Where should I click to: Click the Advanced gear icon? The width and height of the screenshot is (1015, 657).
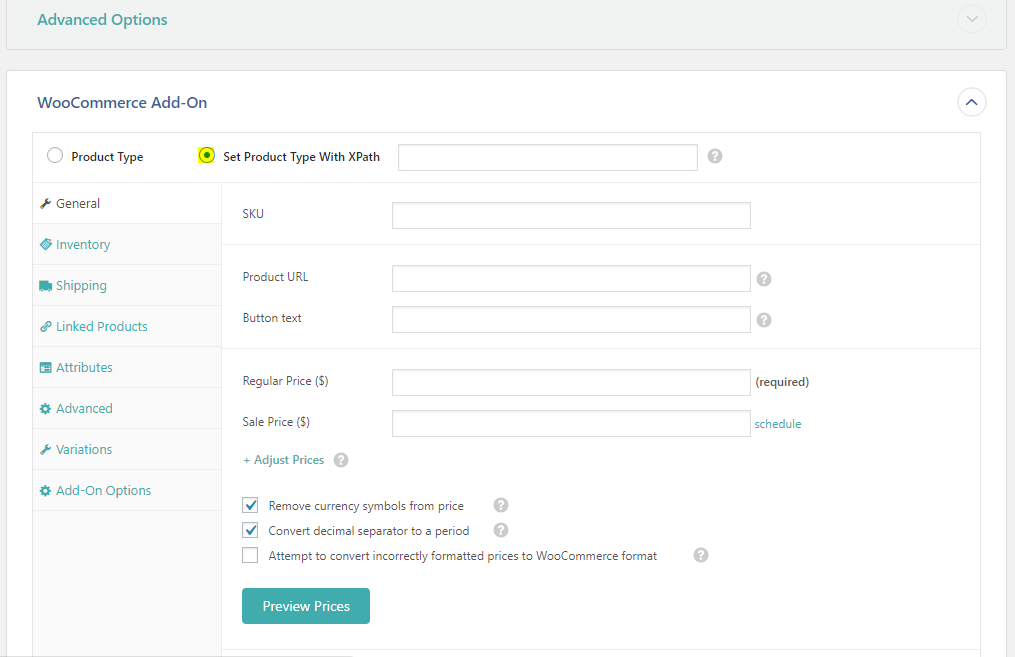(x=45, y=408)
